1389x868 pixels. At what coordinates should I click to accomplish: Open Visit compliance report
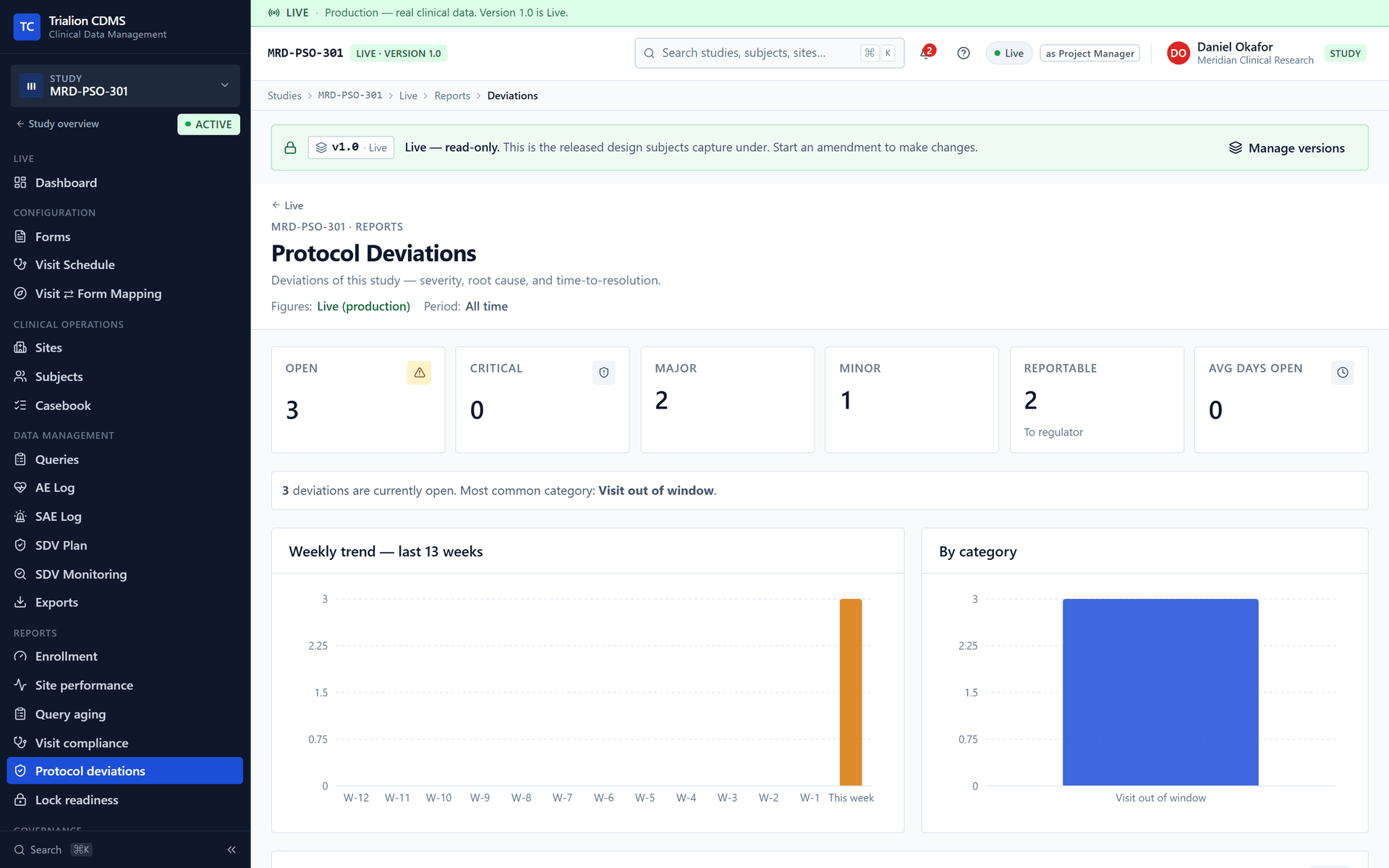[124, 743]
